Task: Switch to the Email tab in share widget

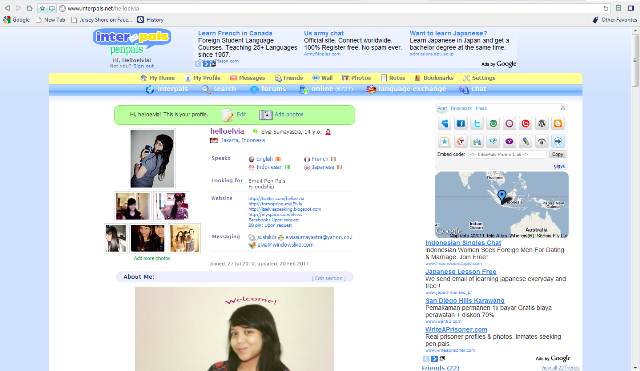Action: point(481,108)
